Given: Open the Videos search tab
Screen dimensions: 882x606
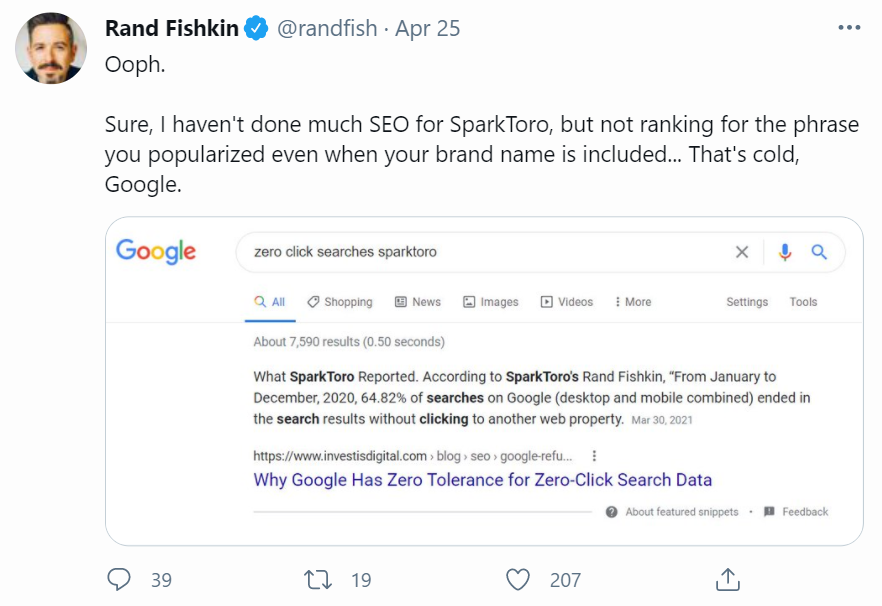Looking at the screenshot, I should coord(567,302).
